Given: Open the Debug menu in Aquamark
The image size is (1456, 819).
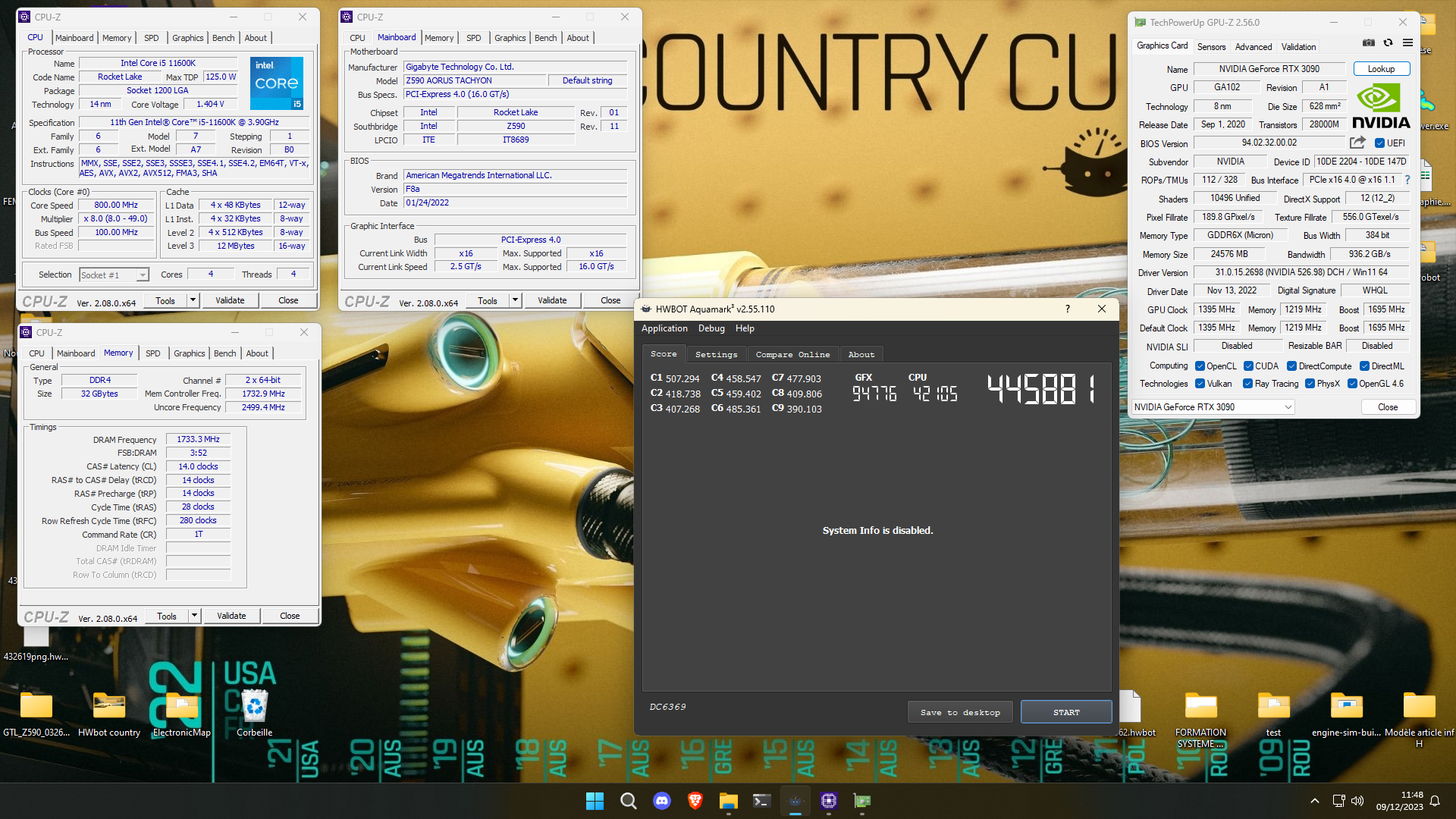Looking at the screenshot, I should (x=711, y=328).
